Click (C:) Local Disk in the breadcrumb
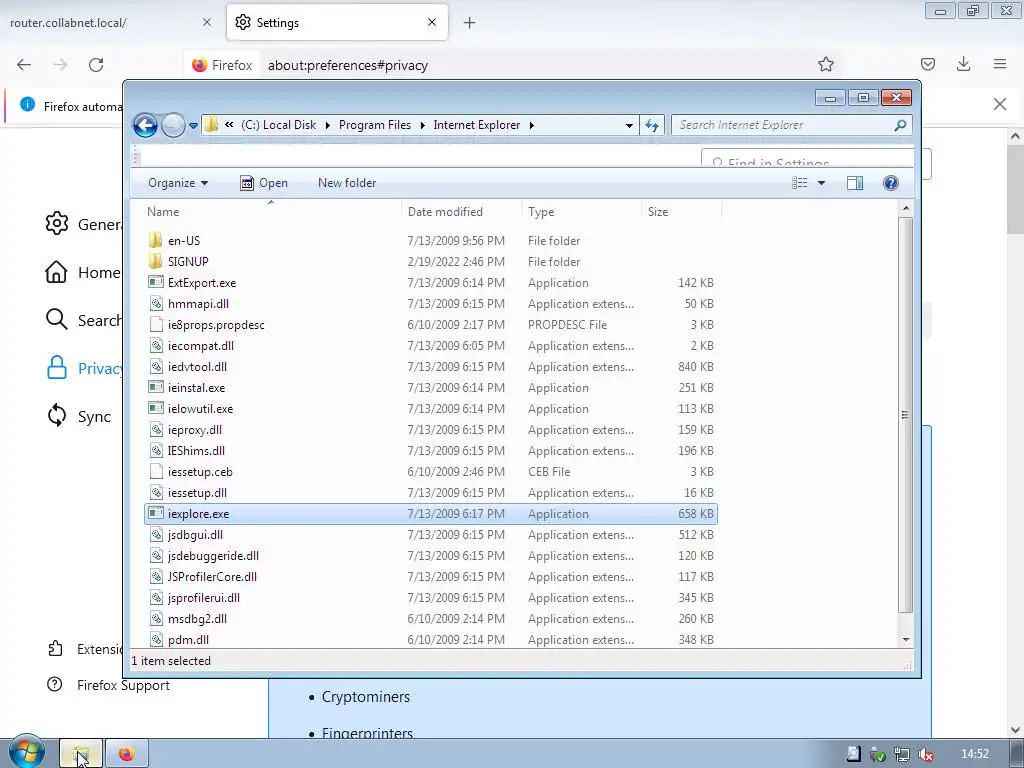Viewport: 1024px width, 768px height. tap(278, 125)
